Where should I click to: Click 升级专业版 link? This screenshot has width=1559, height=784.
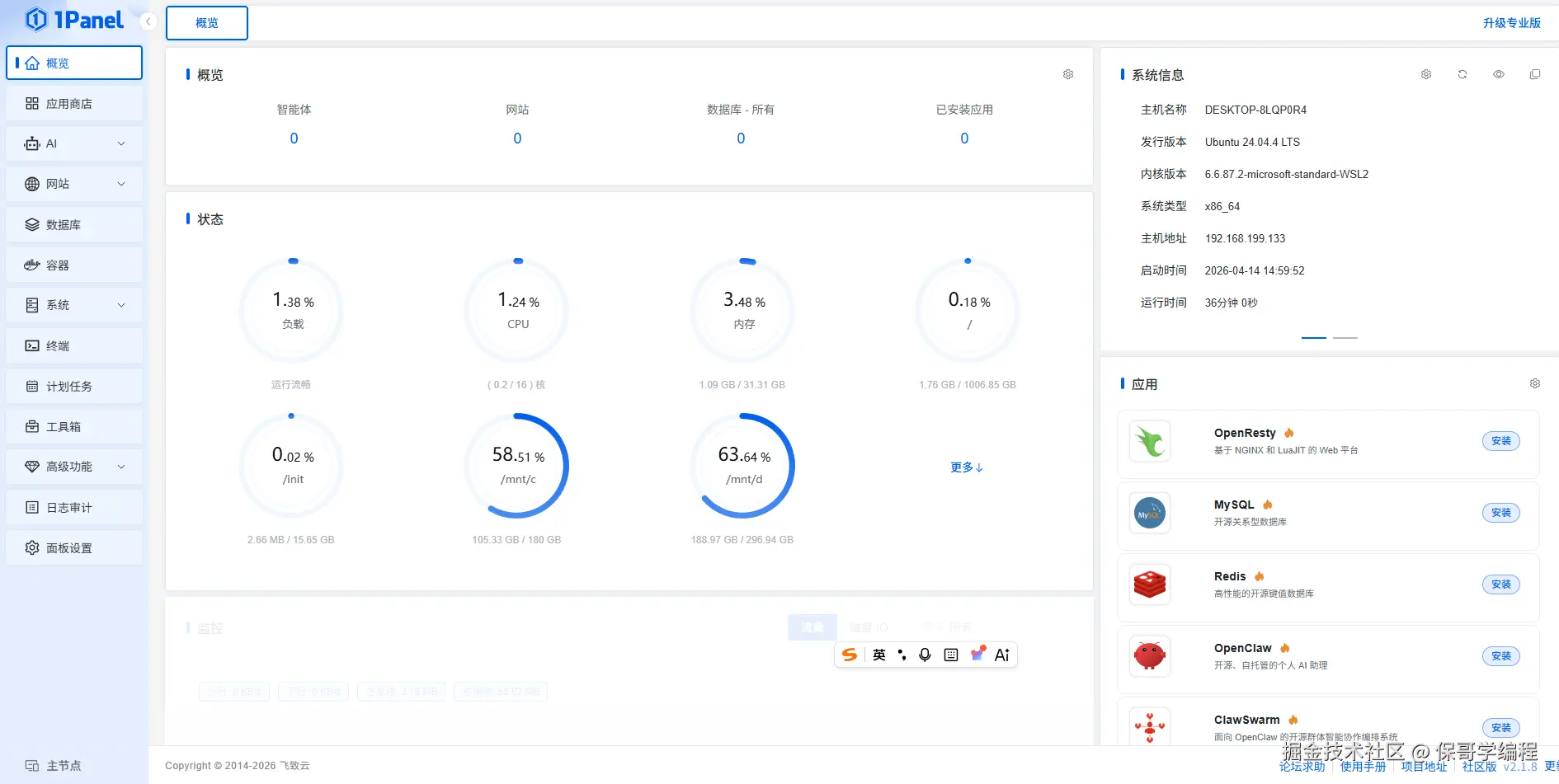1511,23
